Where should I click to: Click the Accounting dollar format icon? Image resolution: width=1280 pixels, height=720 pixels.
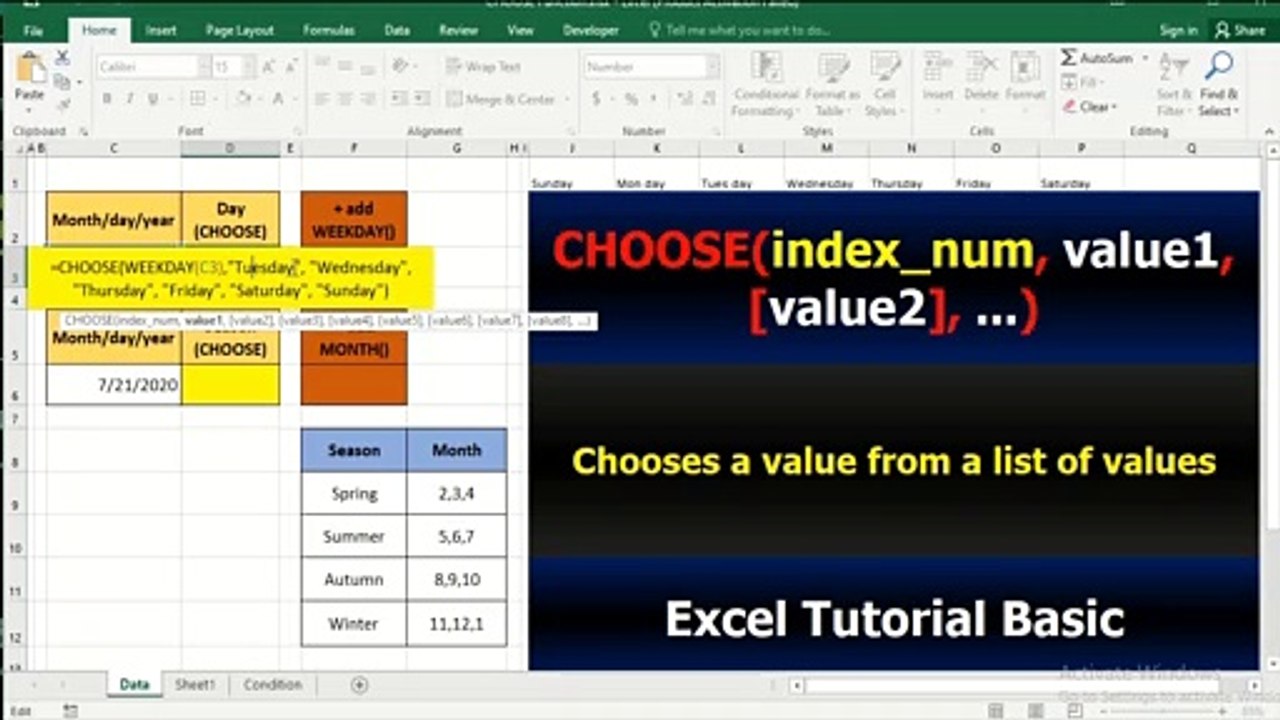(597, 98)
